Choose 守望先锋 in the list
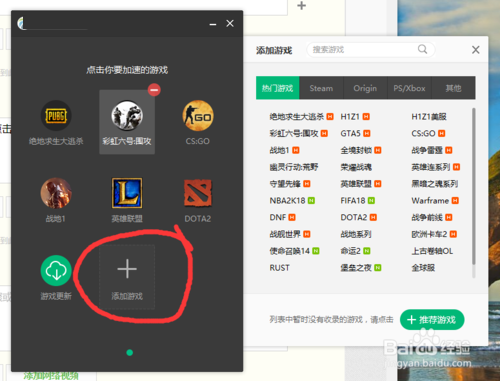The width and height of the screenshot is (500, 381). (285, 184)
